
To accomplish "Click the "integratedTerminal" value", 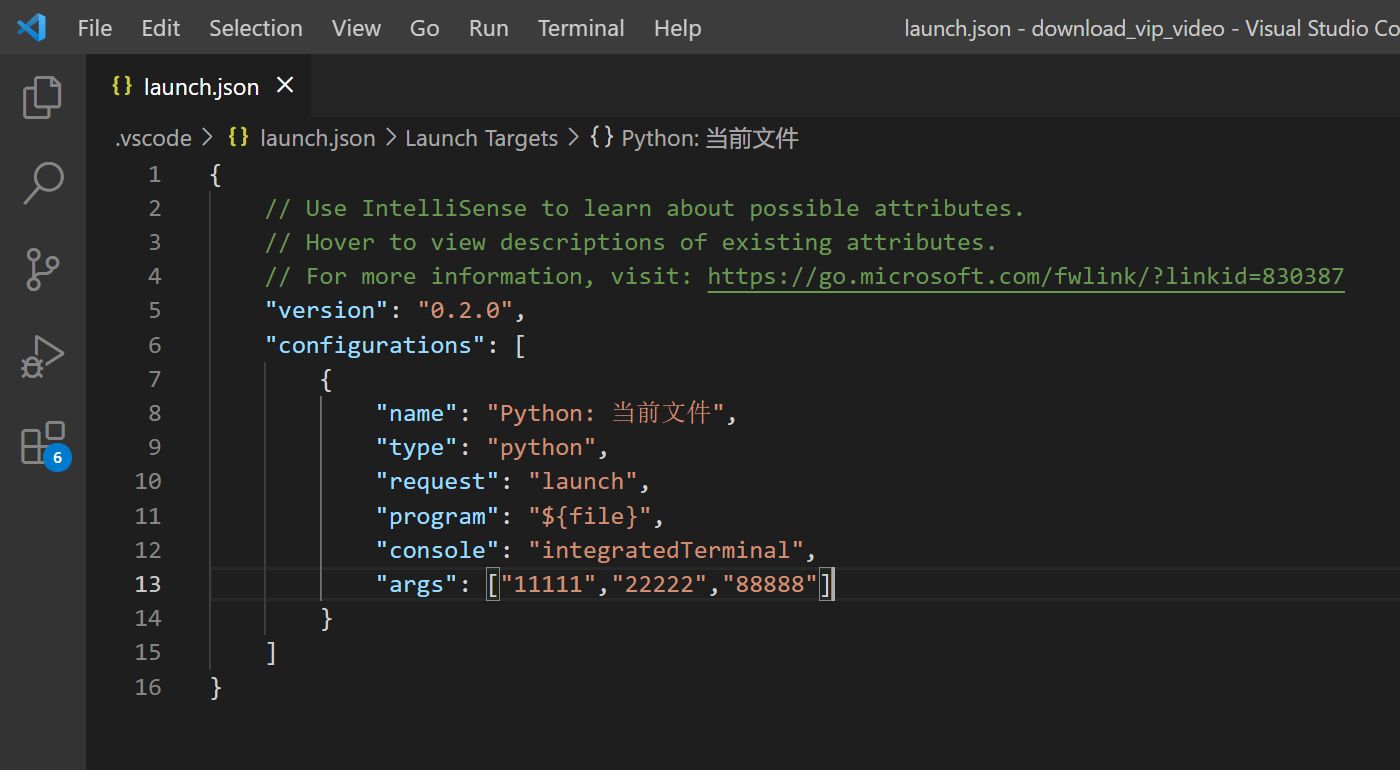I will 666,550.
